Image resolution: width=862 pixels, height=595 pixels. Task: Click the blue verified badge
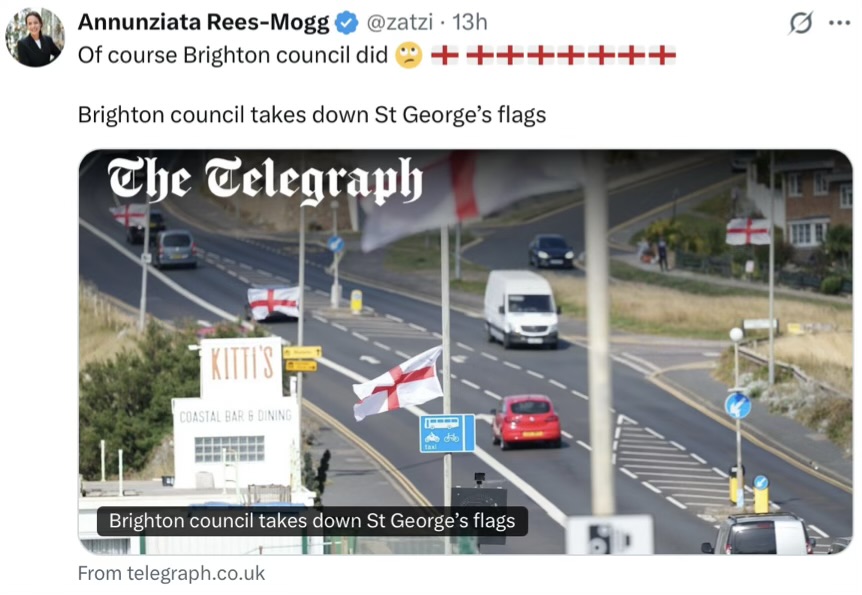coord(346,23)
